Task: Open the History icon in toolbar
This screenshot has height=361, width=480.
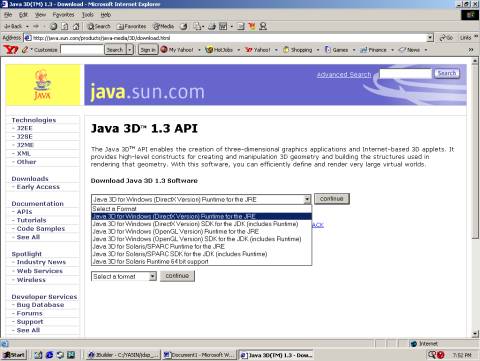Action: pyautogui.click(x=184, y=26)
